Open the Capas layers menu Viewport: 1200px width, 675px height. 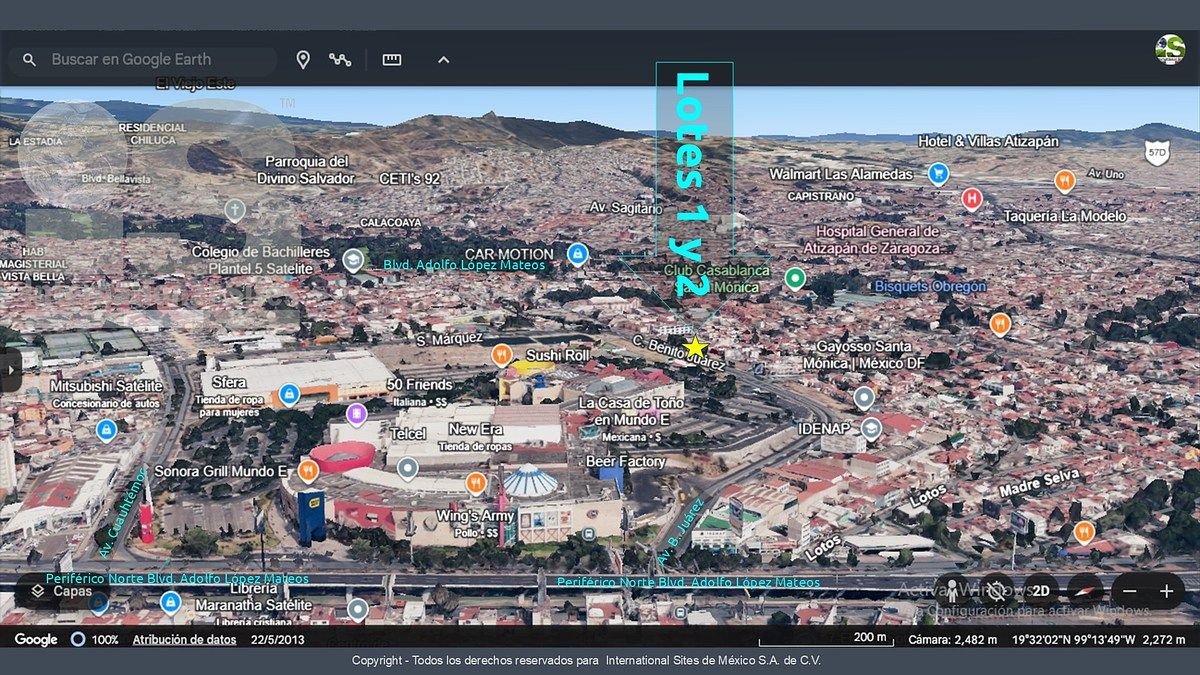62,591
